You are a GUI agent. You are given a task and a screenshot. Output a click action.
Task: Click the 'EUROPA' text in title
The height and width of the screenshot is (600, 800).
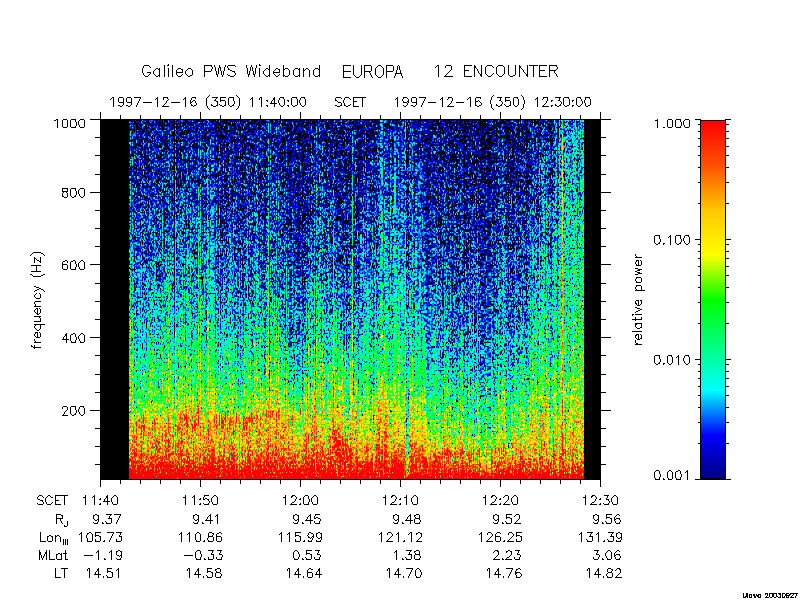click(x=372, y=72)
